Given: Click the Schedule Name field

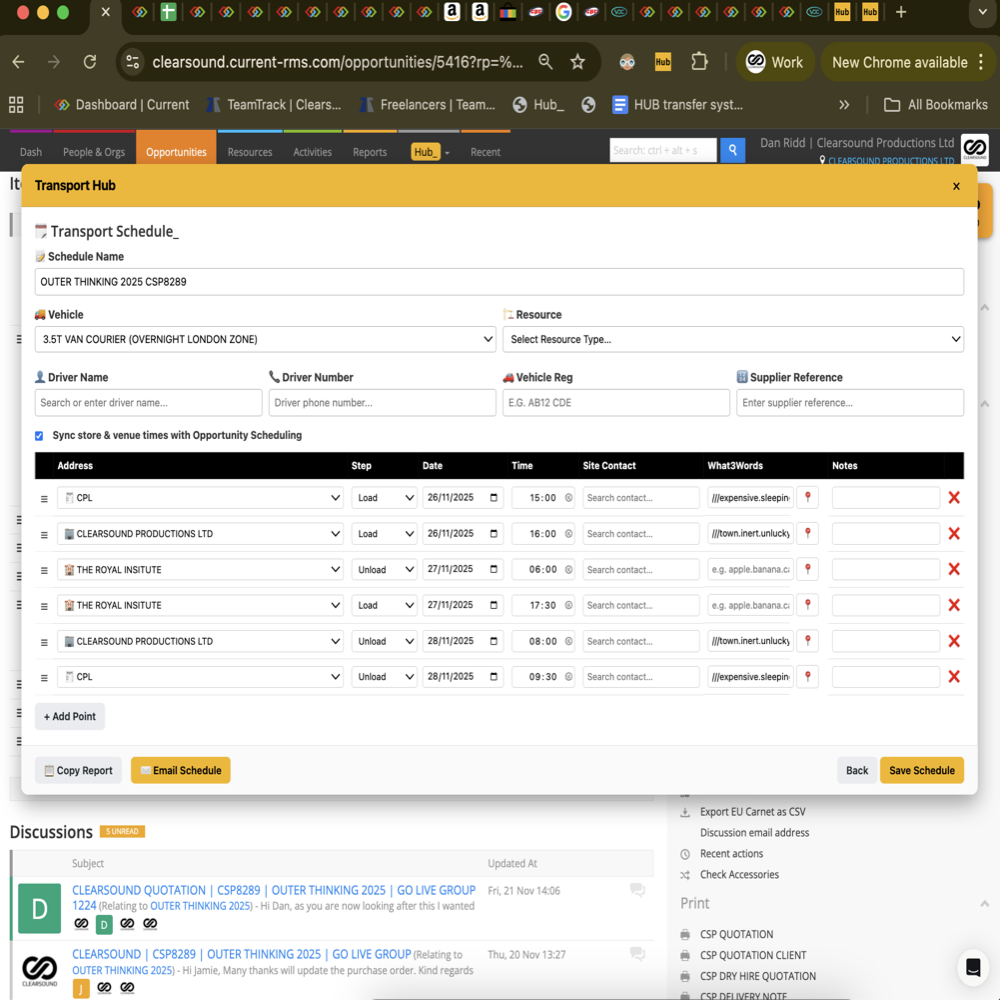Looking at the screenshot, I should coord(499,282).
